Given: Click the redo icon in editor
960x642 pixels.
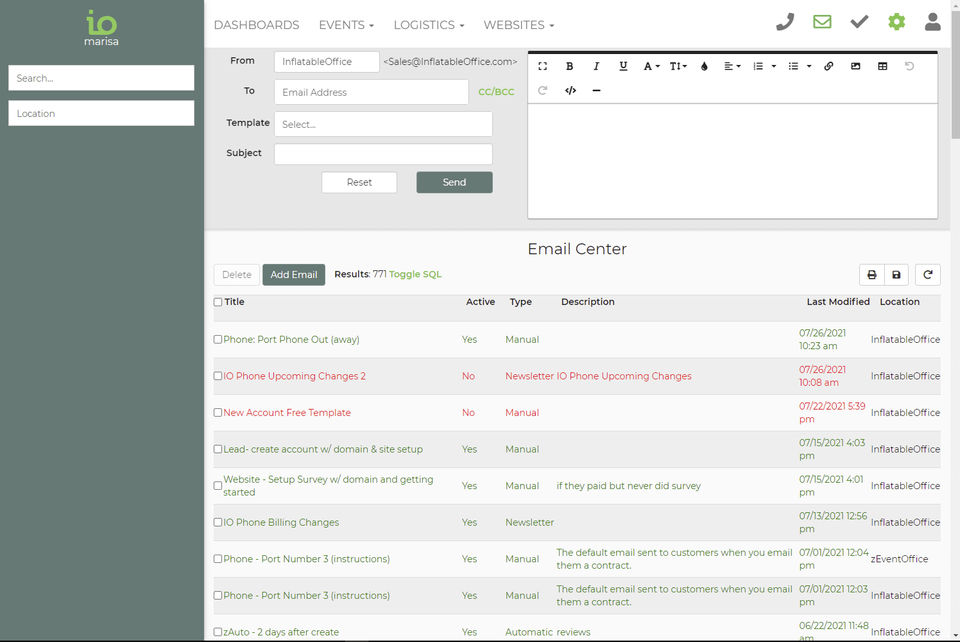Looking at the screenshot, I should point(542,91).
